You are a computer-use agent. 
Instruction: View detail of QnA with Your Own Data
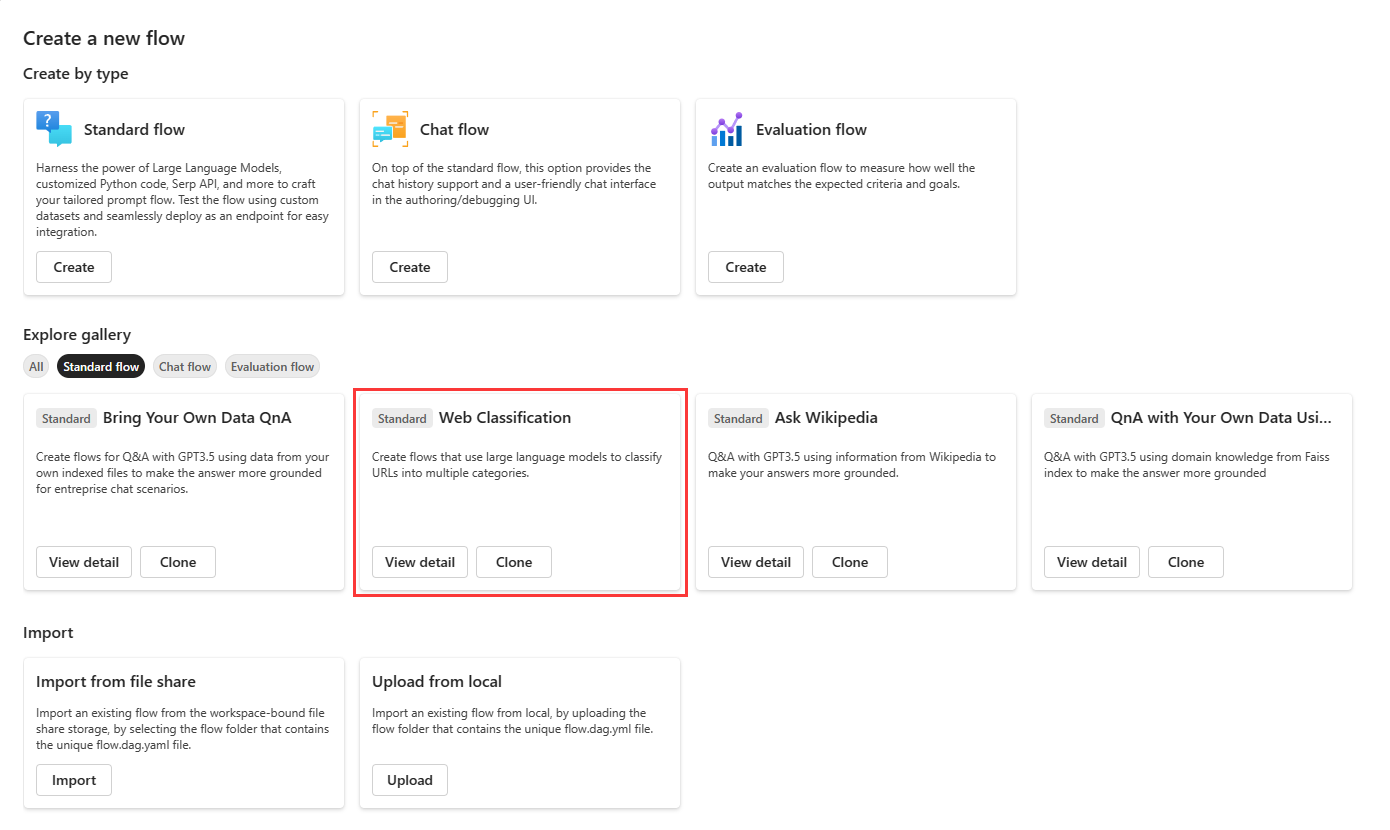[1092, 562]
